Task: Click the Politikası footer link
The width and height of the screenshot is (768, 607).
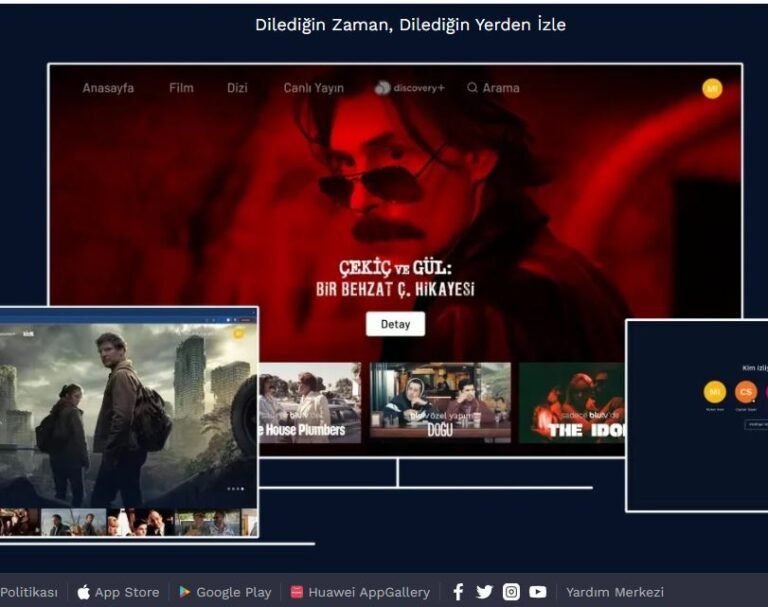Action: click(29, 592)
